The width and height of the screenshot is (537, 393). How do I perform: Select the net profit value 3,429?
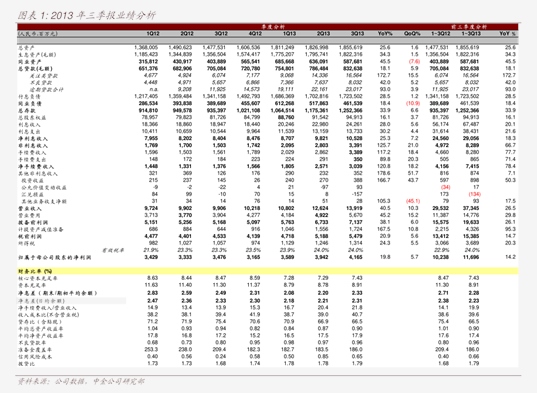click(151, 257)
